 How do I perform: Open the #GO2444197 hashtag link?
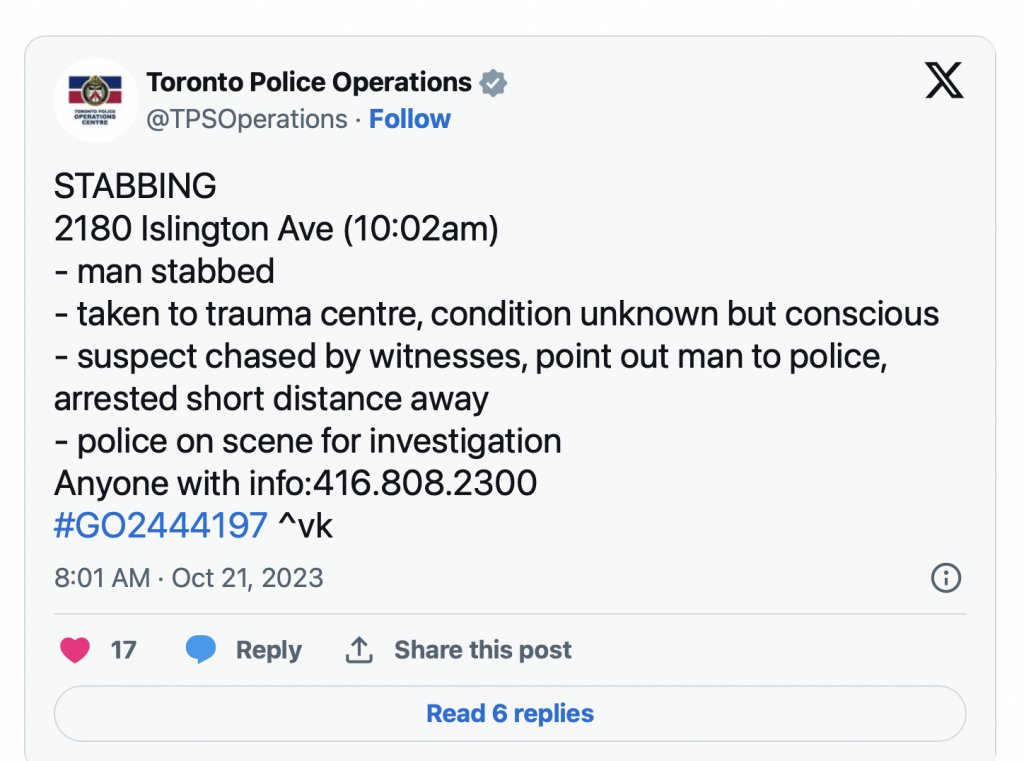coord(161,525)
